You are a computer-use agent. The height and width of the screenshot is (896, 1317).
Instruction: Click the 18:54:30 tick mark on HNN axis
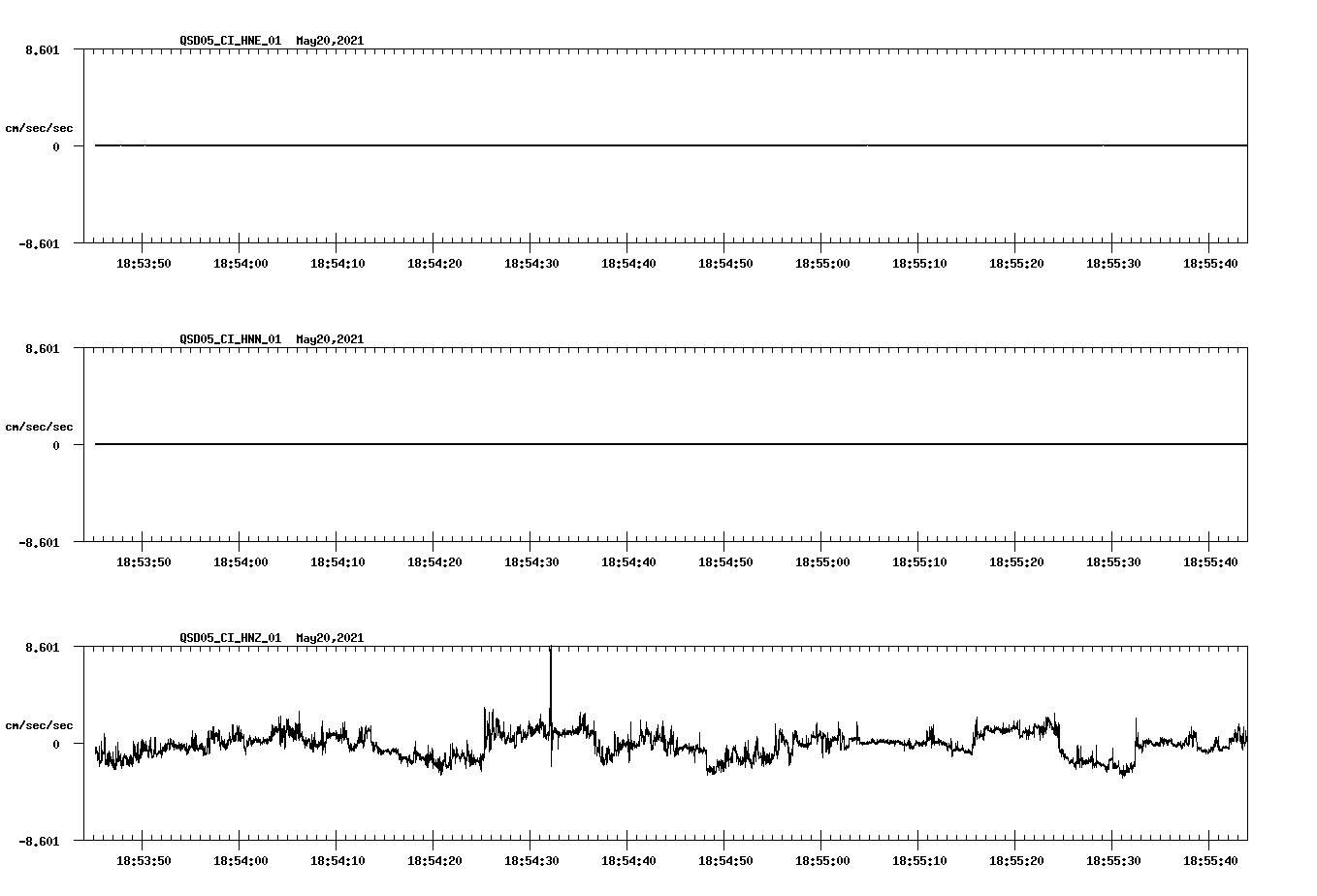531,546
